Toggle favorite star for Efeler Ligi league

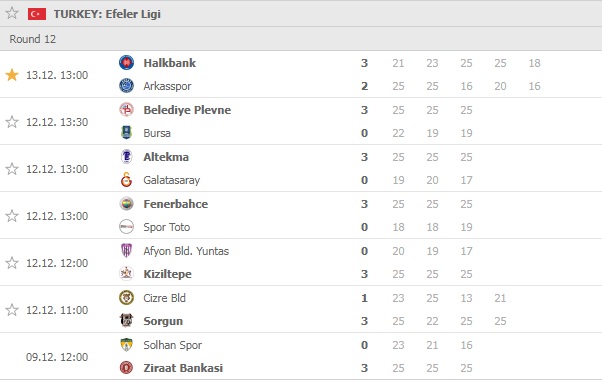[12, 13]
